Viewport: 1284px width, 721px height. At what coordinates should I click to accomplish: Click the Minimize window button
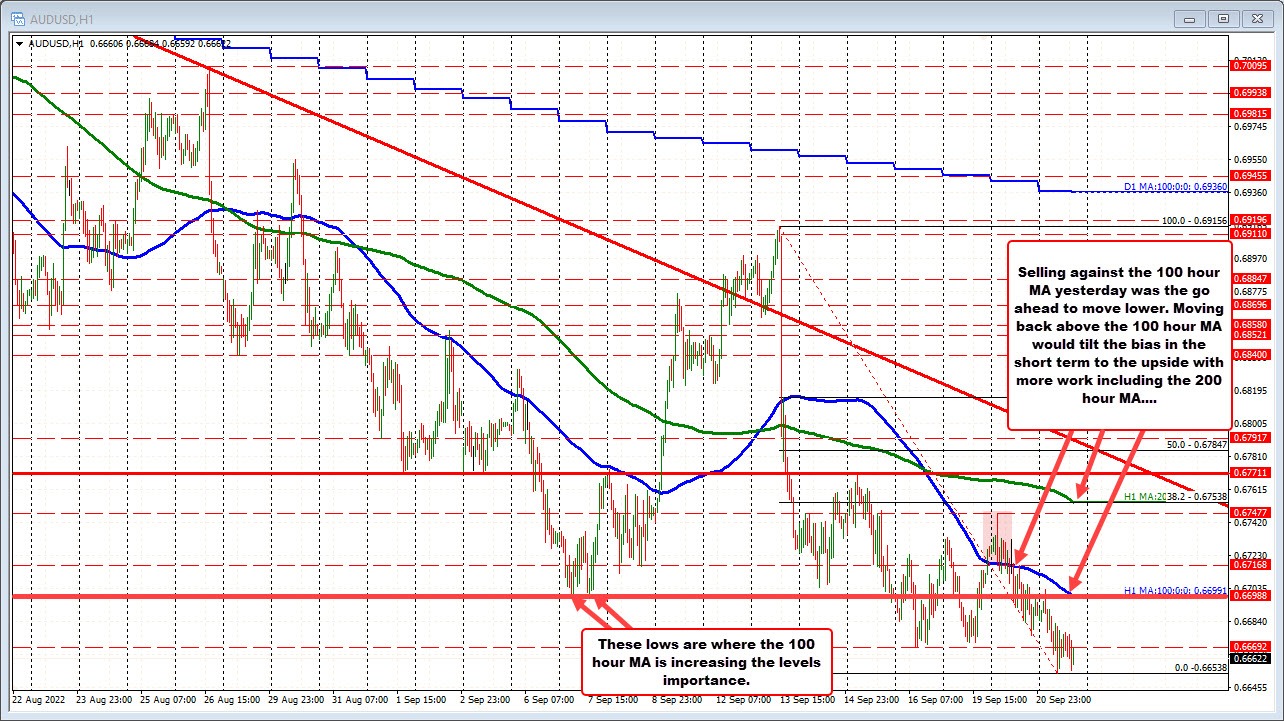click(x=1188, y=18)
